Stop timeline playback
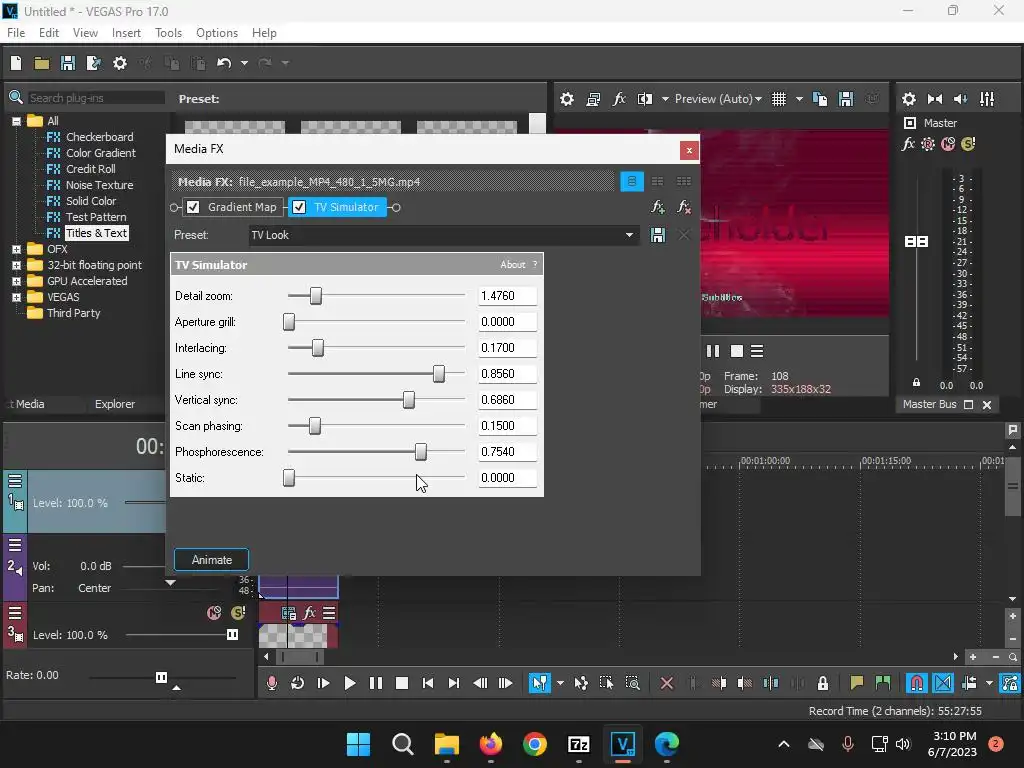Viewport: 1024px width, 768px height. 402,683
